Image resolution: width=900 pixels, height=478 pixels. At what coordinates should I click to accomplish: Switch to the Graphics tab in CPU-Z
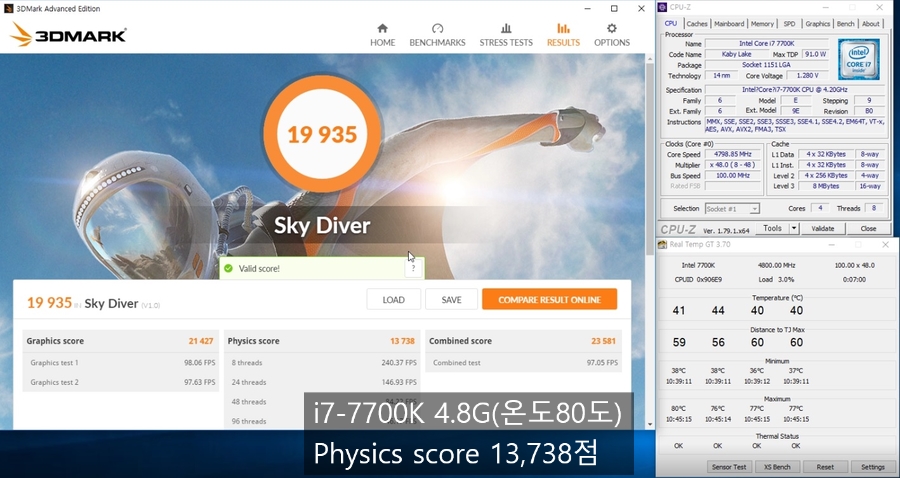pos(817,24)
